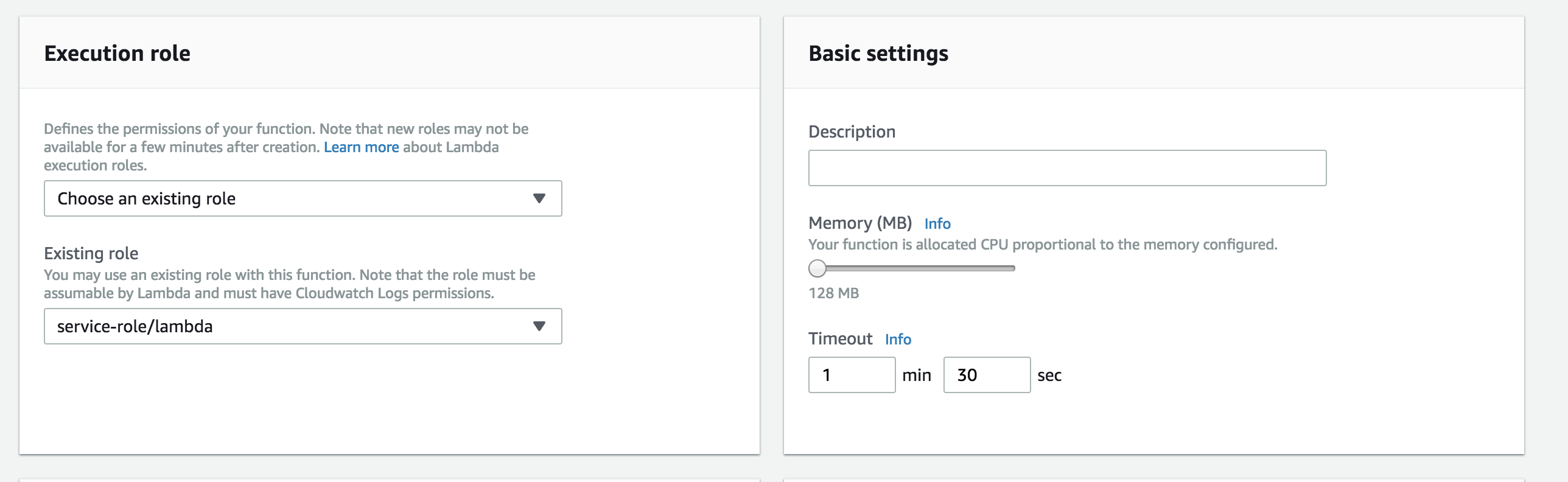
Task: Click the arrow on execution role dropdown
Action: coord(539,198)
